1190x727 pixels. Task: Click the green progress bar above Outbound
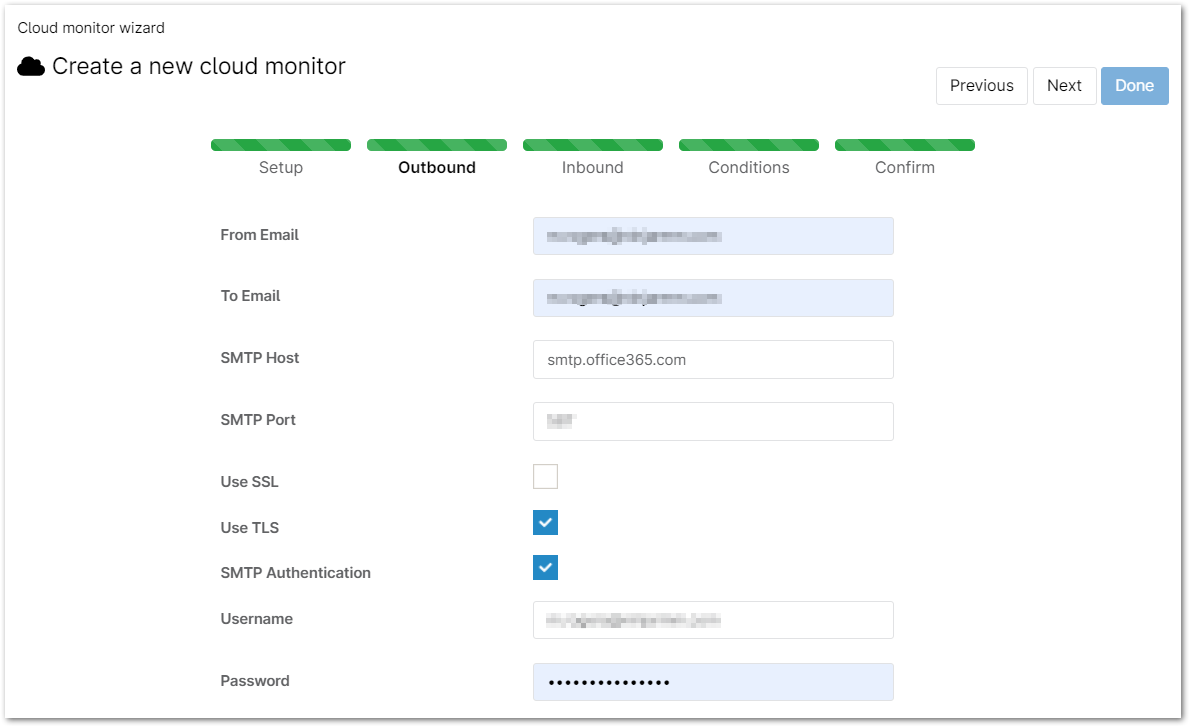coord(437,144)
